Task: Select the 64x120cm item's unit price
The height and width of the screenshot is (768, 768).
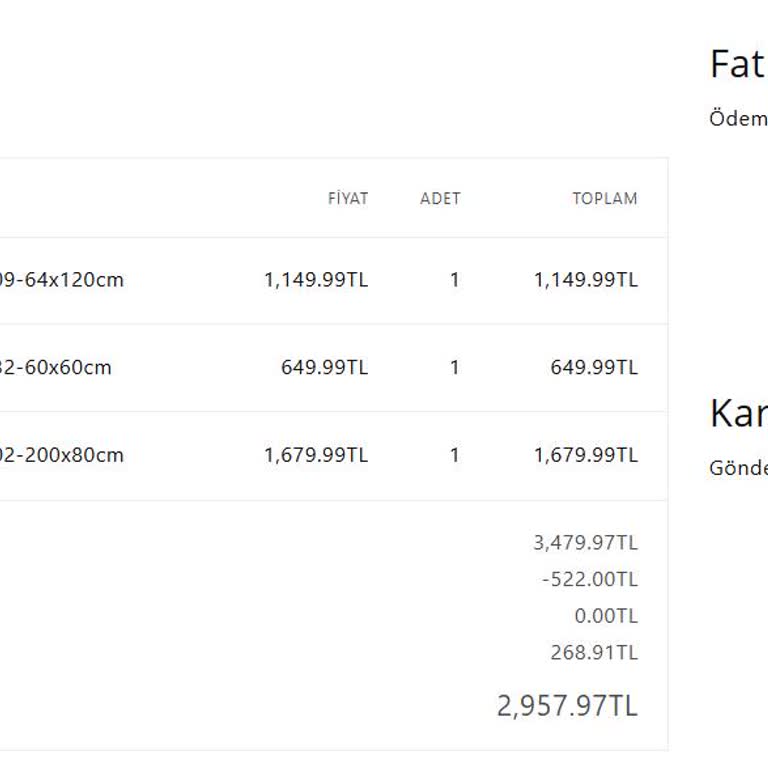Action: (x=316, y=280)
